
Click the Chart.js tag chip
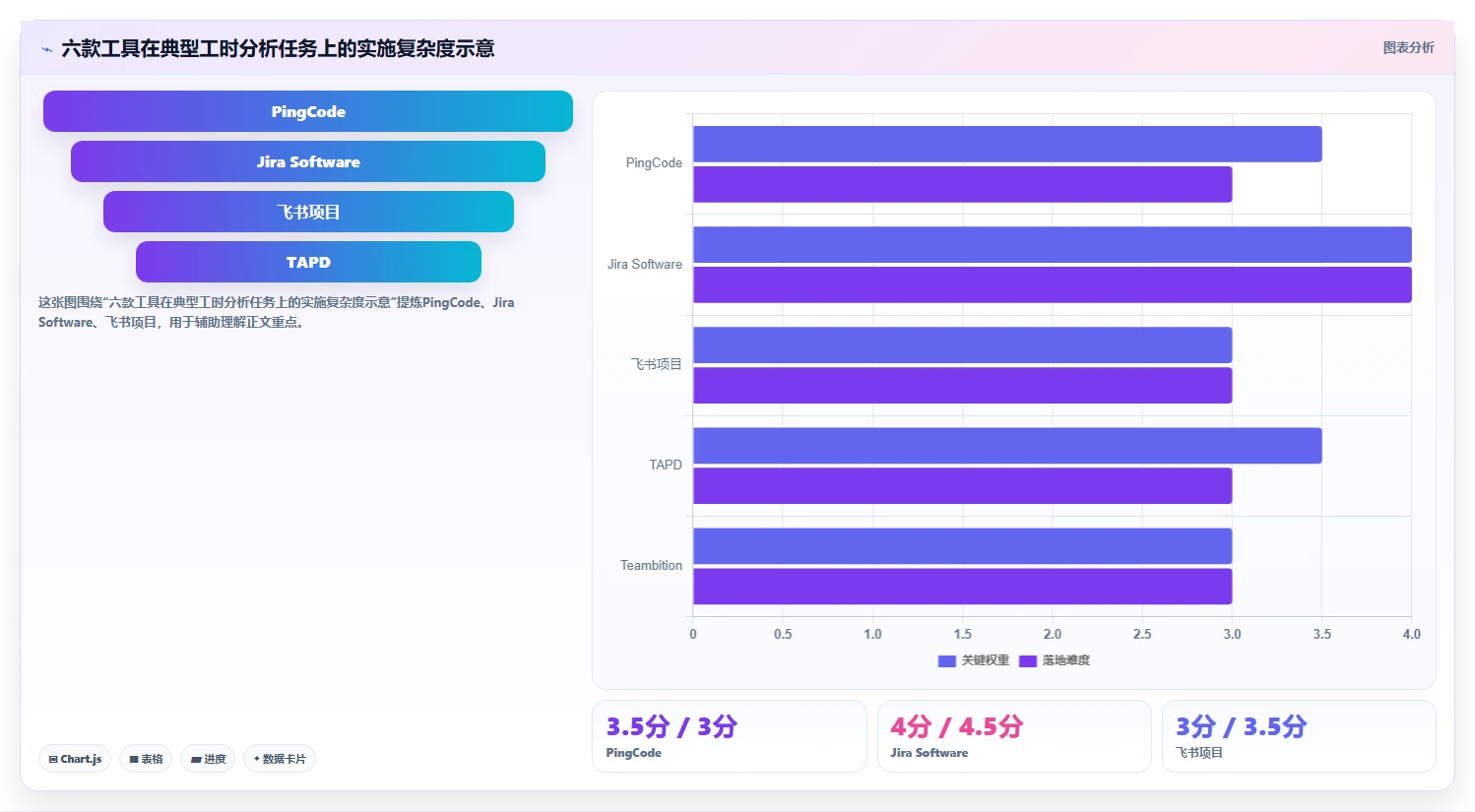[x=75, y=759]
